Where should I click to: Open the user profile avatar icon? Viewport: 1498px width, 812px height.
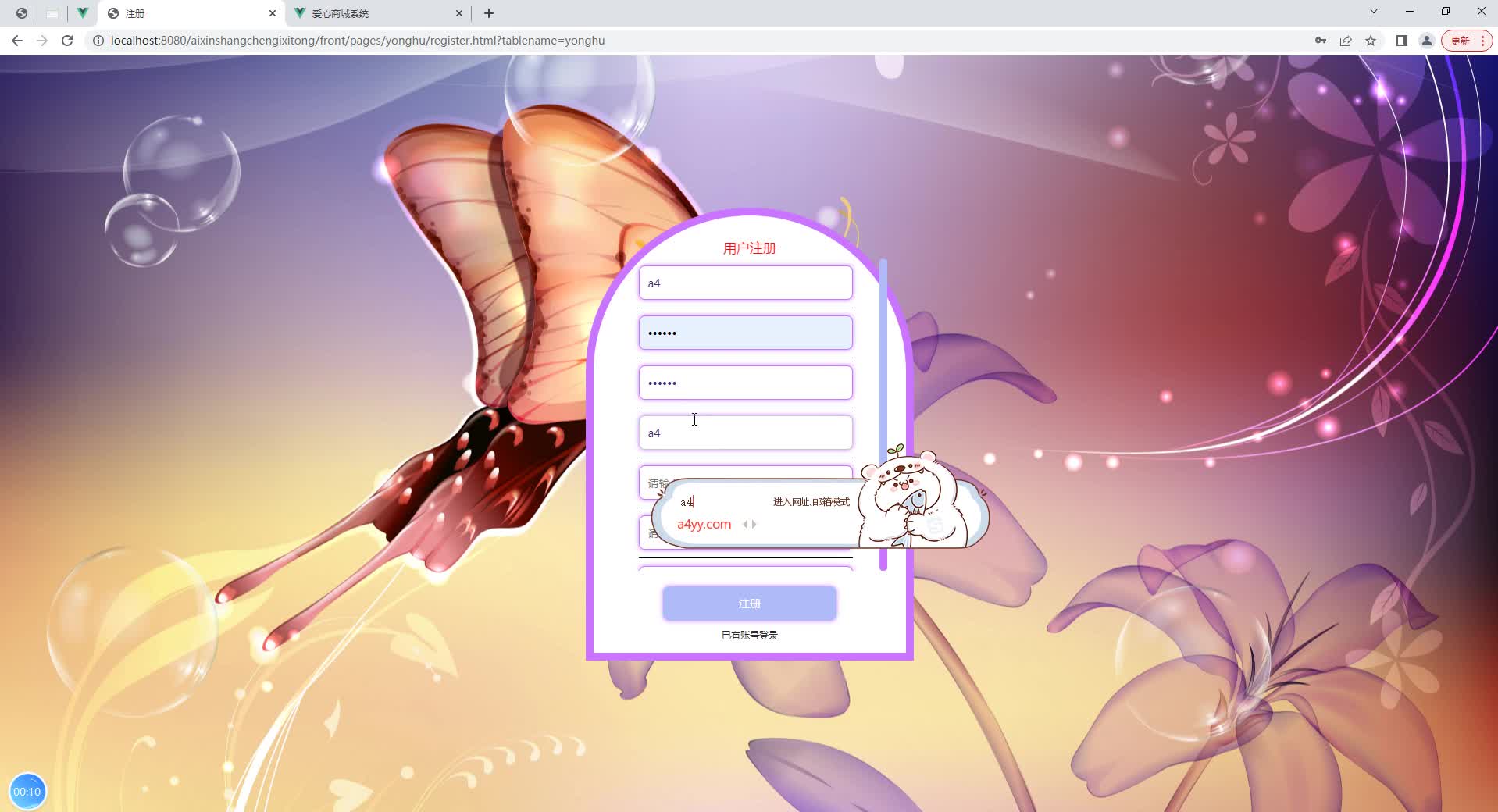click(1427, 41)
